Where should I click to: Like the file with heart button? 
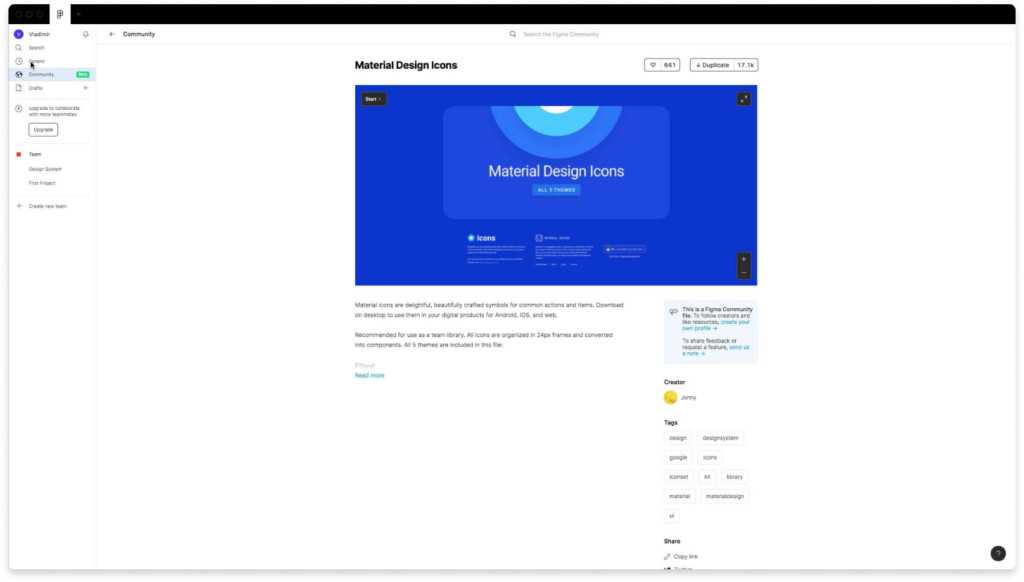662,65
